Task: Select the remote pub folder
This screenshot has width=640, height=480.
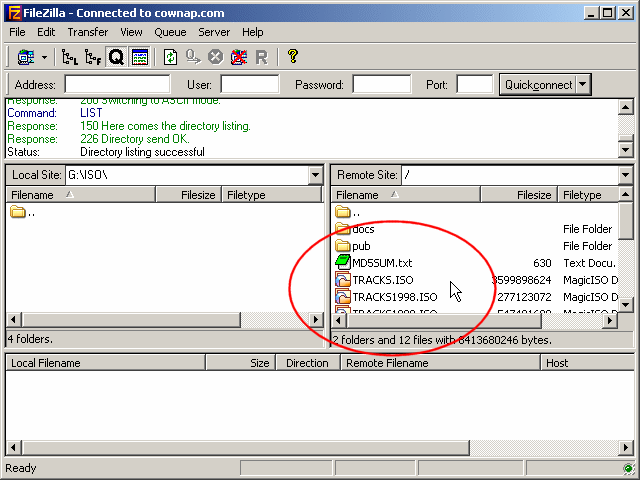Action: pos(361,246)
